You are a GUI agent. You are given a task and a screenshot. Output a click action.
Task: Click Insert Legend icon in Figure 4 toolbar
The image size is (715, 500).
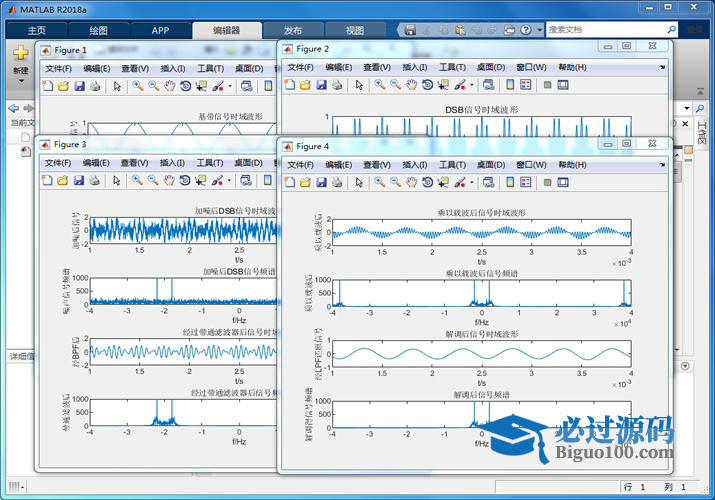pos(526,182)
